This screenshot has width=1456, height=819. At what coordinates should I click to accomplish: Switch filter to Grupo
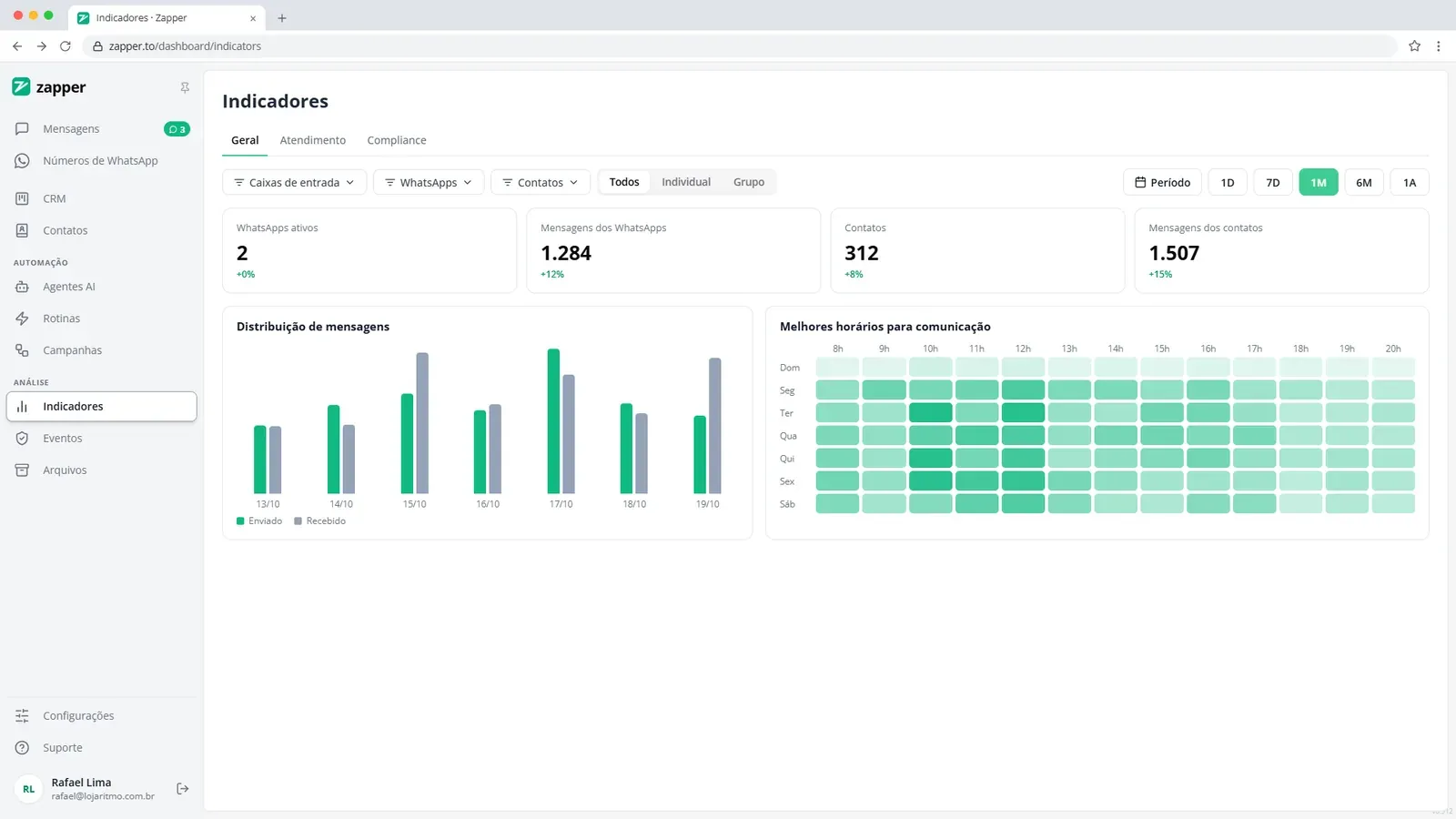pyautogui.click(x=749, y=182)
